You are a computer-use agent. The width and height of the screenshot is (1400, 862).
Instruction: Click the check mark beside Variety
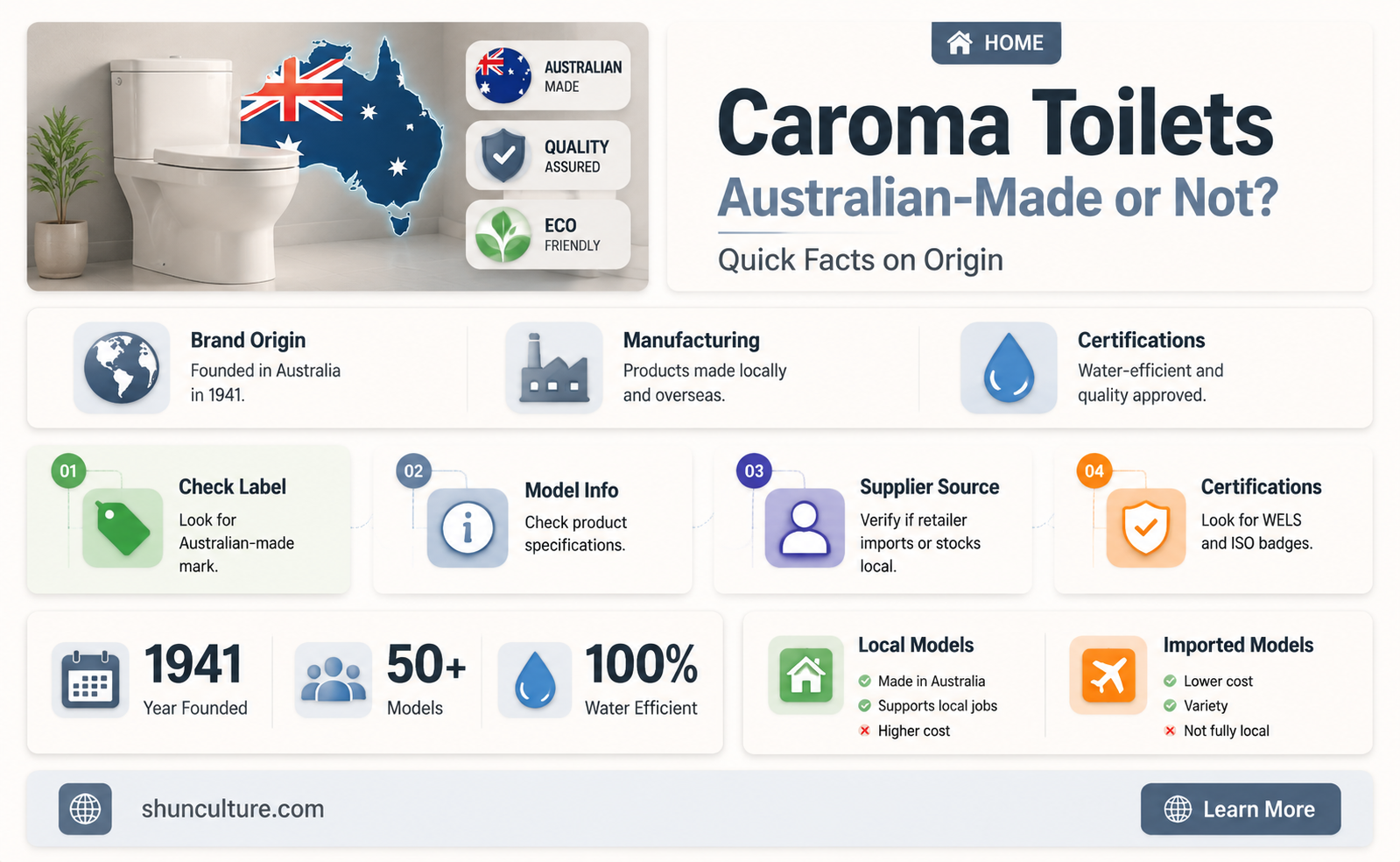point(1170,705)
